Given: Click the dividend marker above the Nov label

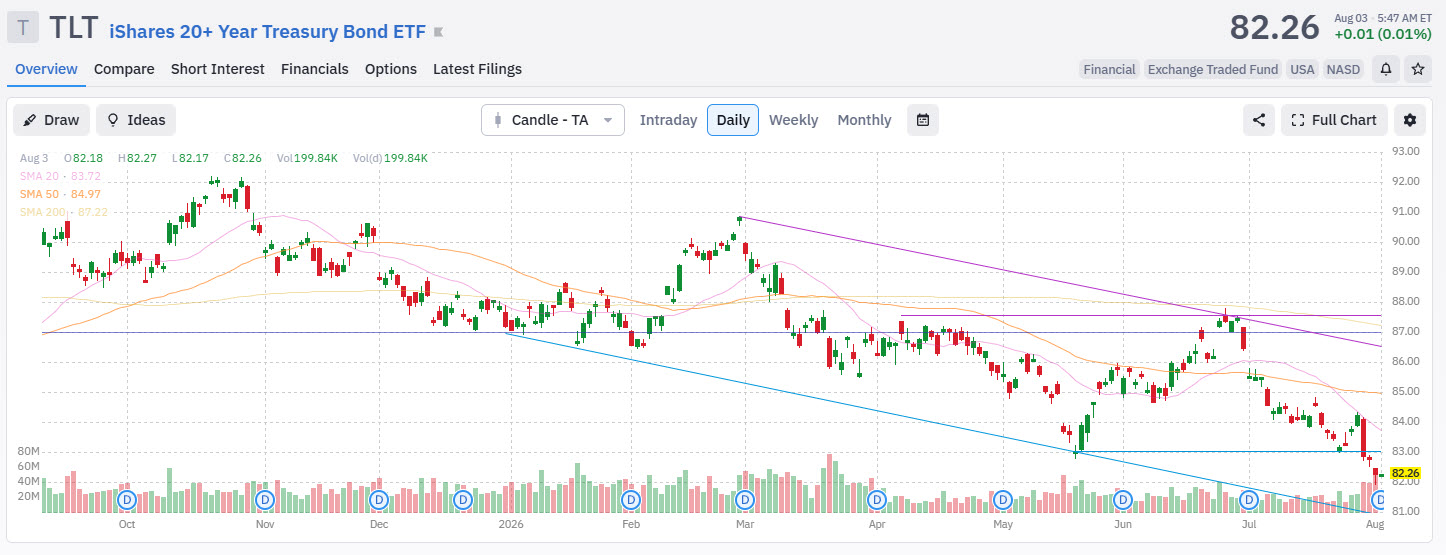Looking at the screenshot, I should pyautogui.click(x=265, y=498).
